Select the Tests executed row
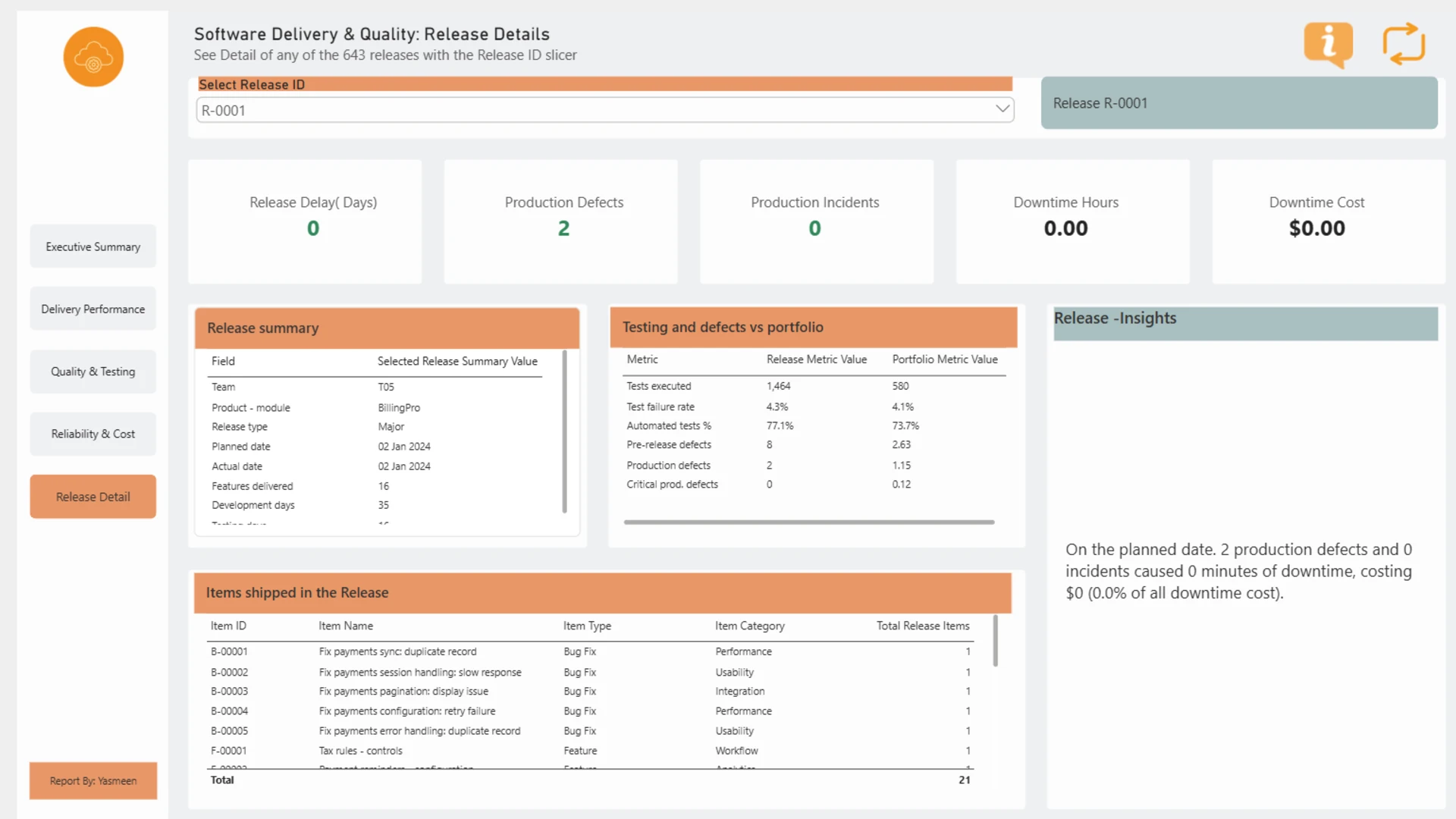Viewport: 1456px width, 819px height. pos(815,386)
